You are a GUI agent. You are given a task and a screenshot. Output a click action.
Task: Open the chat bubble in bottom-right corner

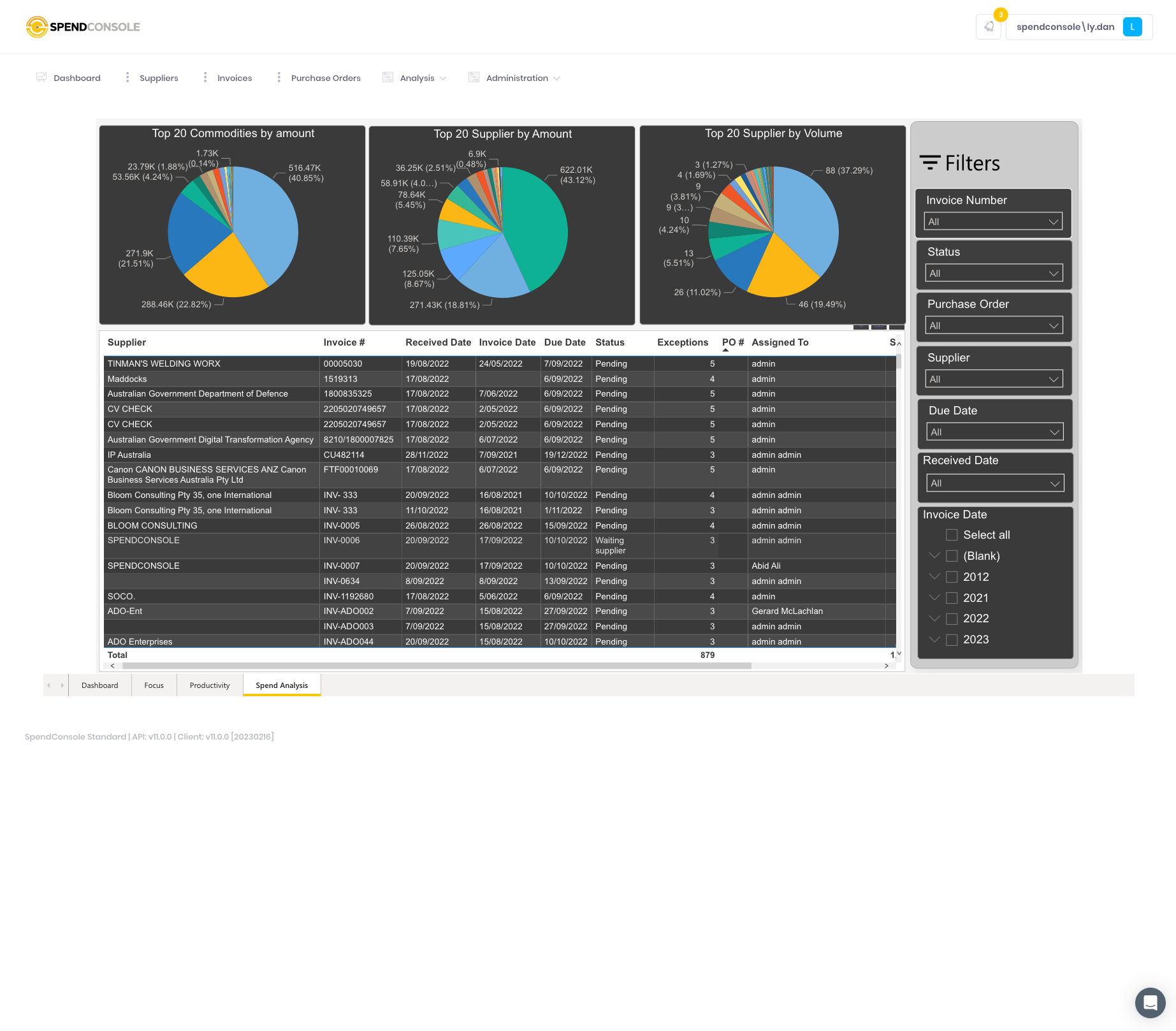1150,1003
